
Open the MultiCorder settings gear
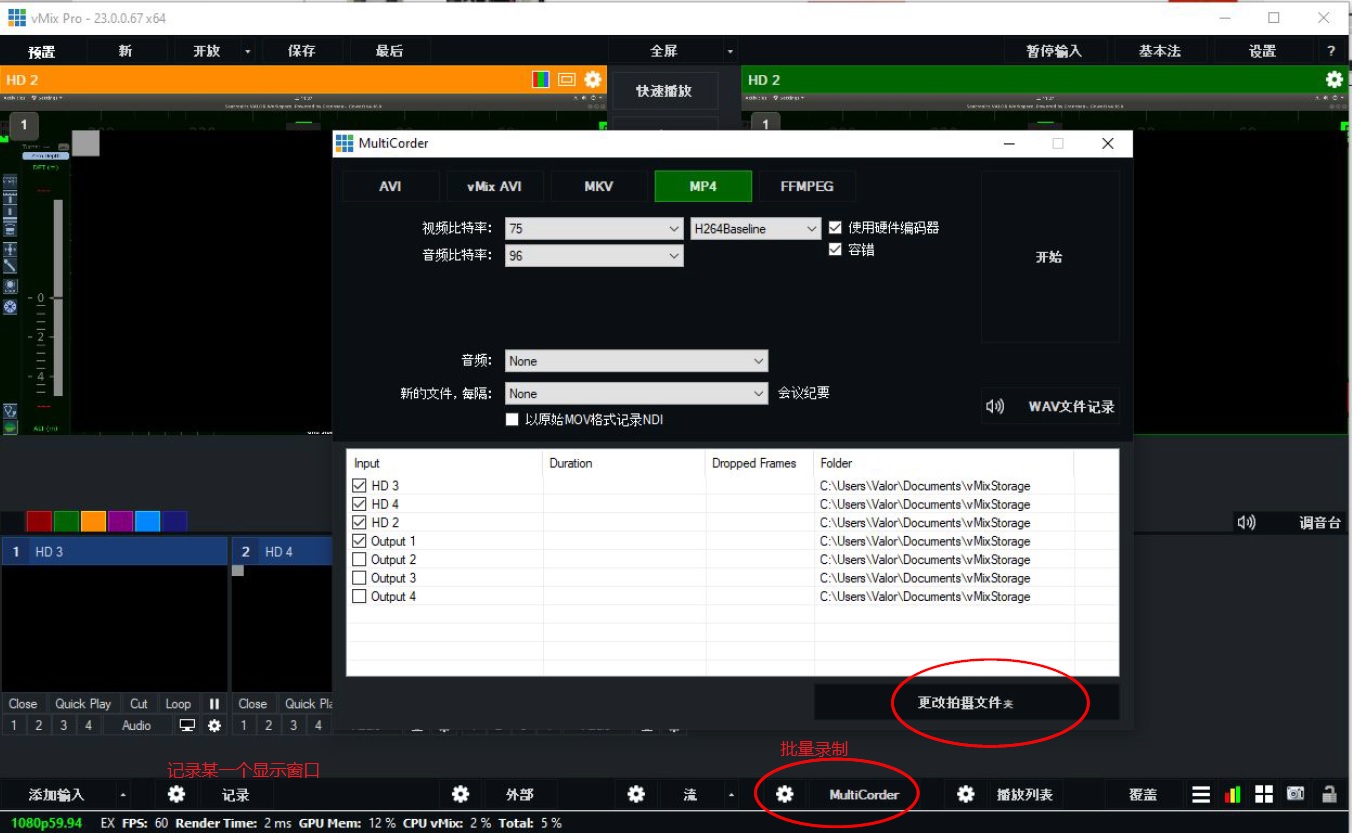pyautogui.click(x=785, y=794)
